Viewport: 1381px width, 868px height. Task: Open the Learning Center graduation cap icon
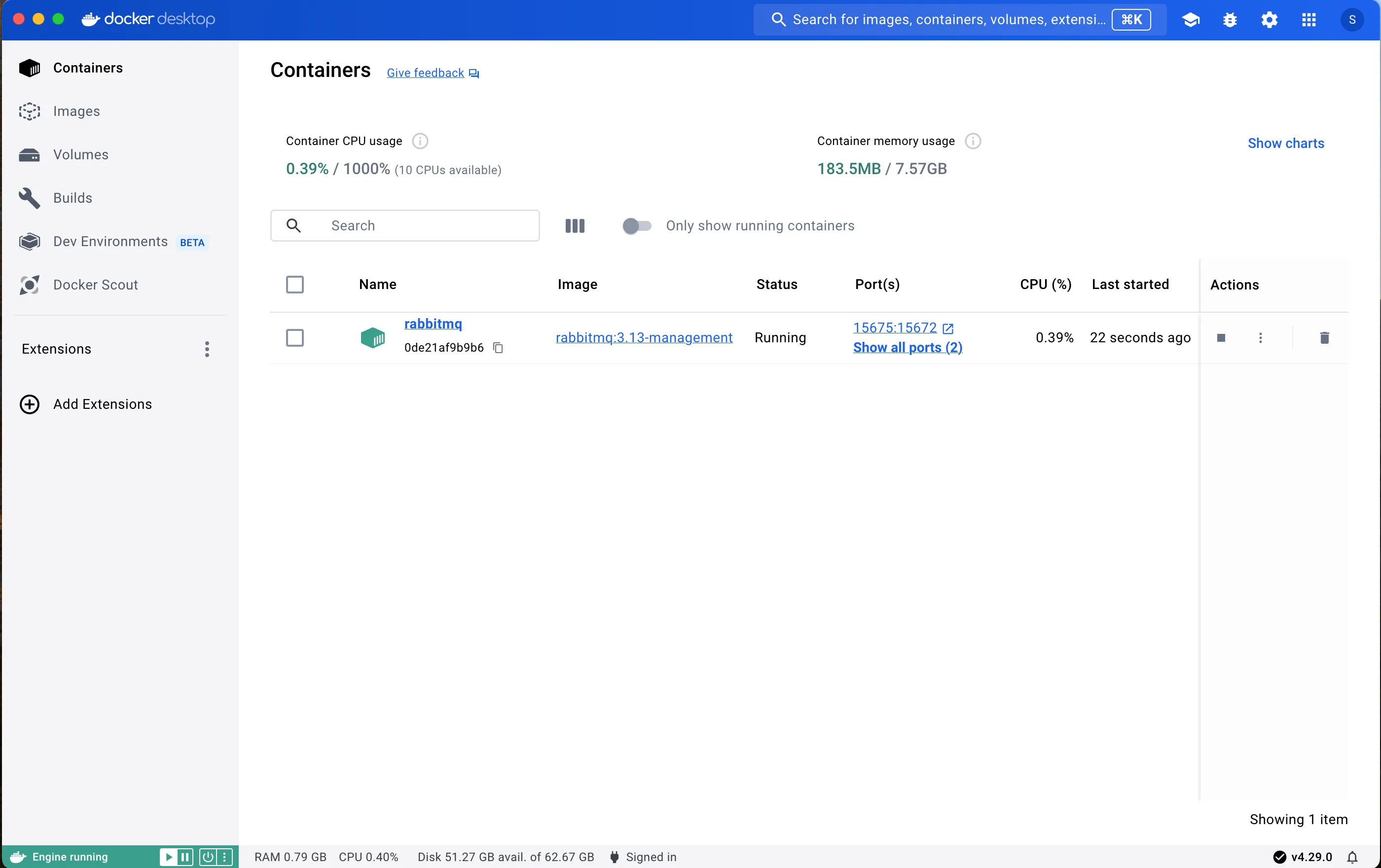[x=1191, y=20]
